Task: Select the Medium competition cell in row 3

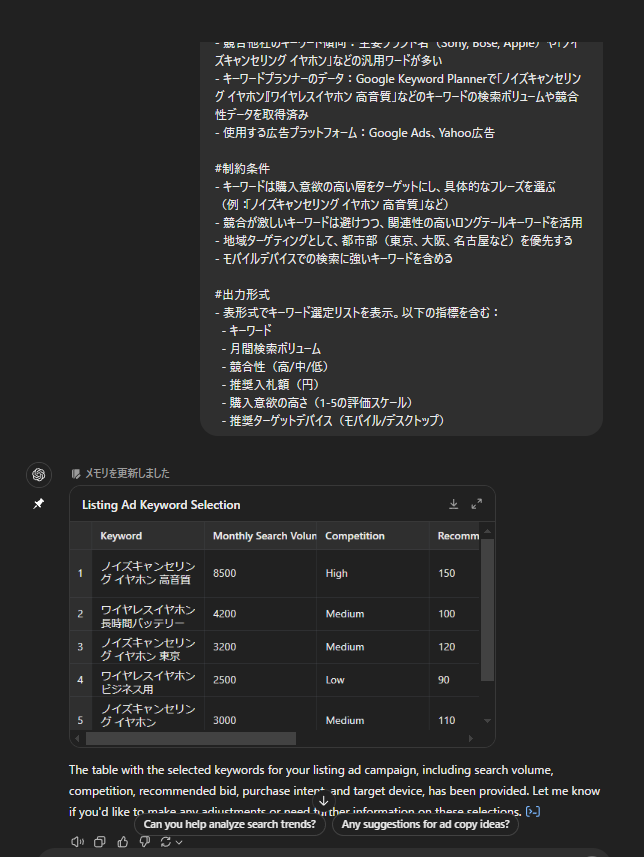Action: click(373, 647)
